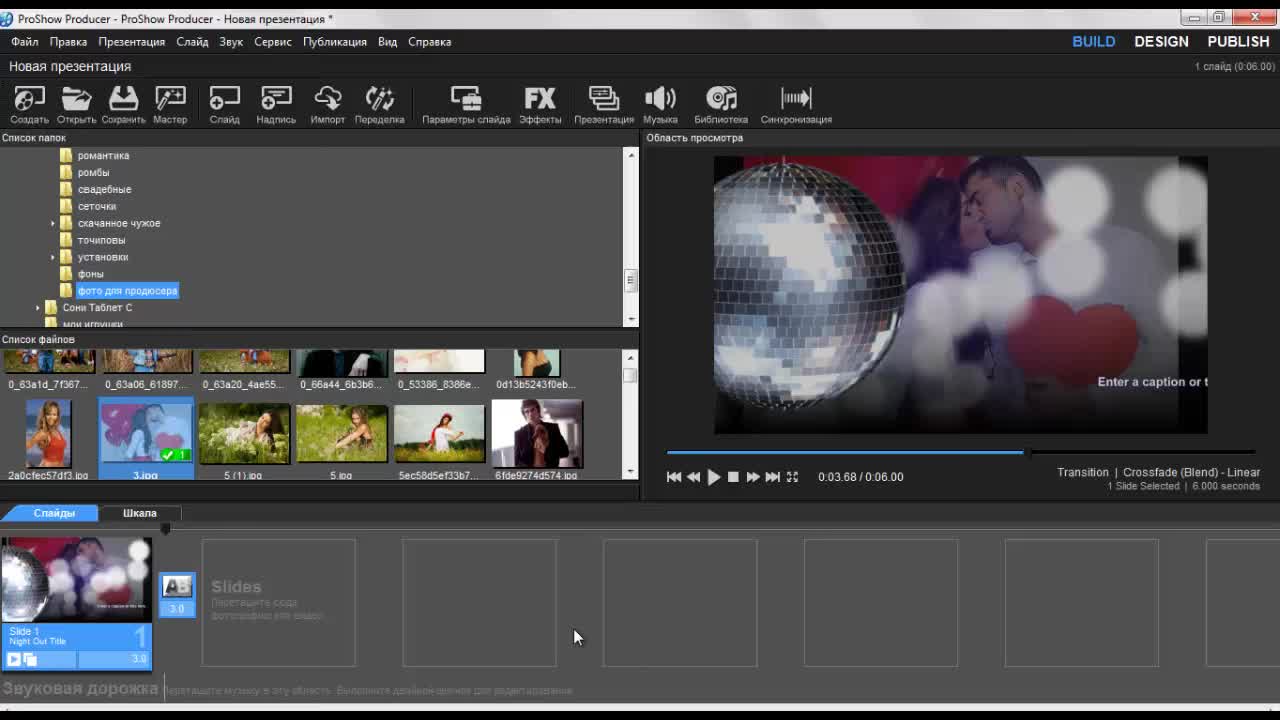Switch to the DESIGN workspace
The width and height of the screenshot is (1280, 720).
coord(1161,42)
